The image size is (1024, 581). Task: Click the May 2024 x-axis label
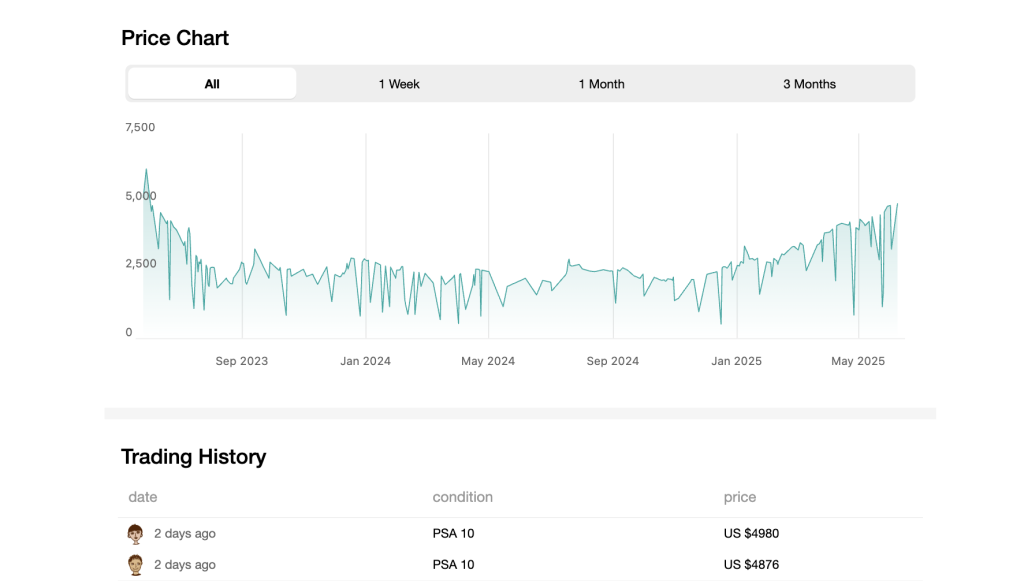[x=488, y=361]
